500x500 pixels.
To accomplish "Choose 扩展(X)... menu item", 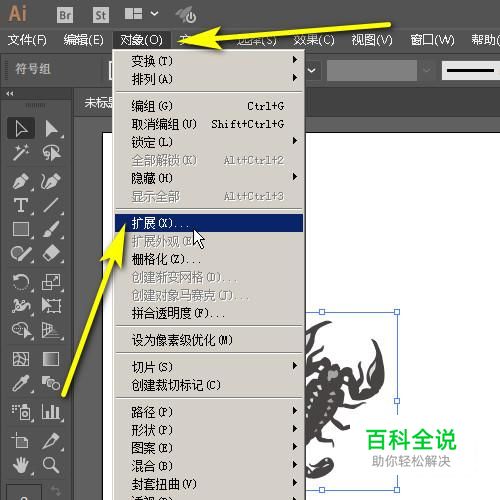I will [209, 223].
